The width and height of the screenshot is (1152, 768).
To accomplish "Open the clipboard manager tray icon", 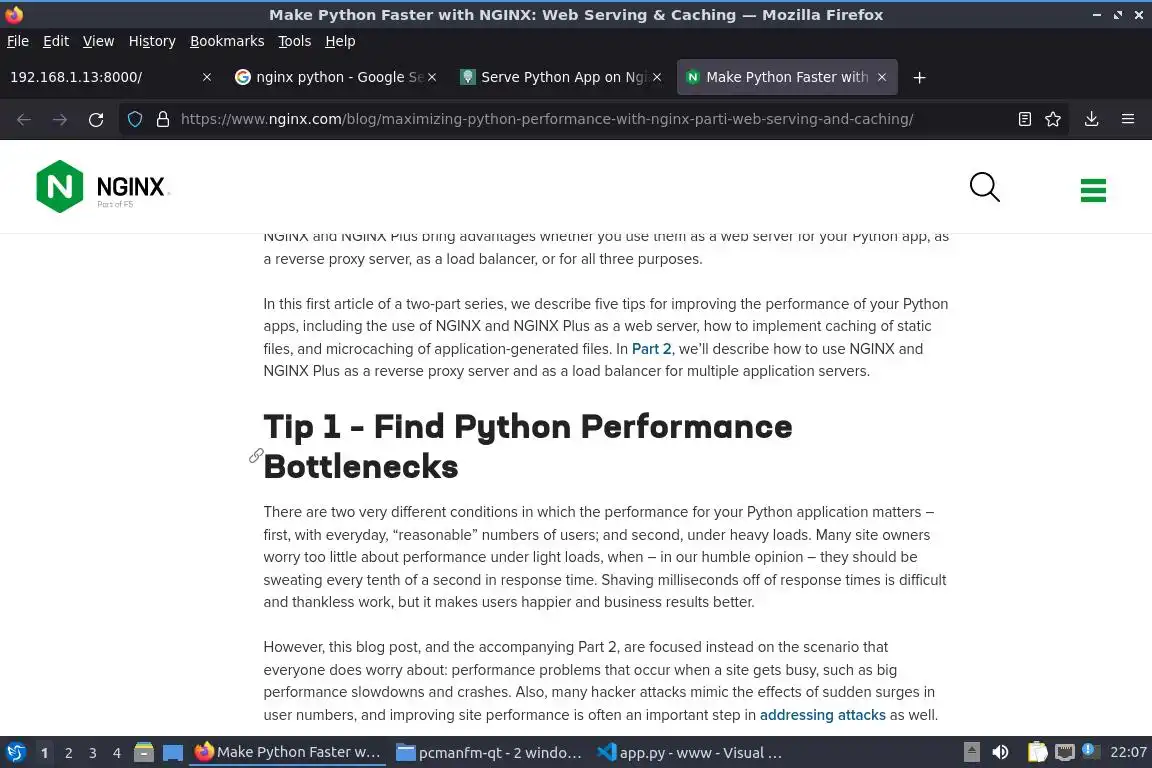I will coord(1037,752).
